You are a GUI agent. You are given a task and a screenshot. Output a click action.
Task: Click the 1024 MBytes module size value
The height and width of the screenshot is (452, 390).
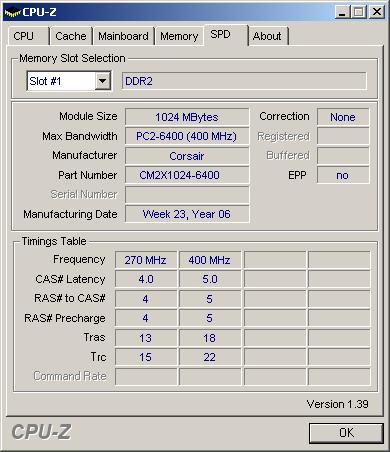click(187, 117)
